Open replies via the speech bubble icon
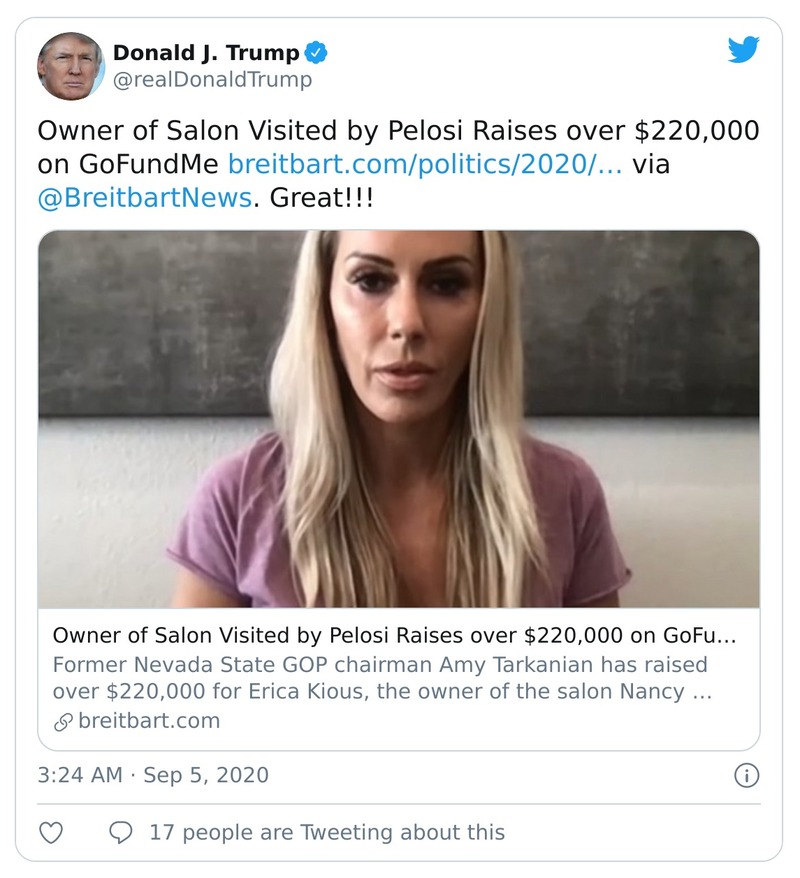The image size is (800, 878). click(120, 830)
